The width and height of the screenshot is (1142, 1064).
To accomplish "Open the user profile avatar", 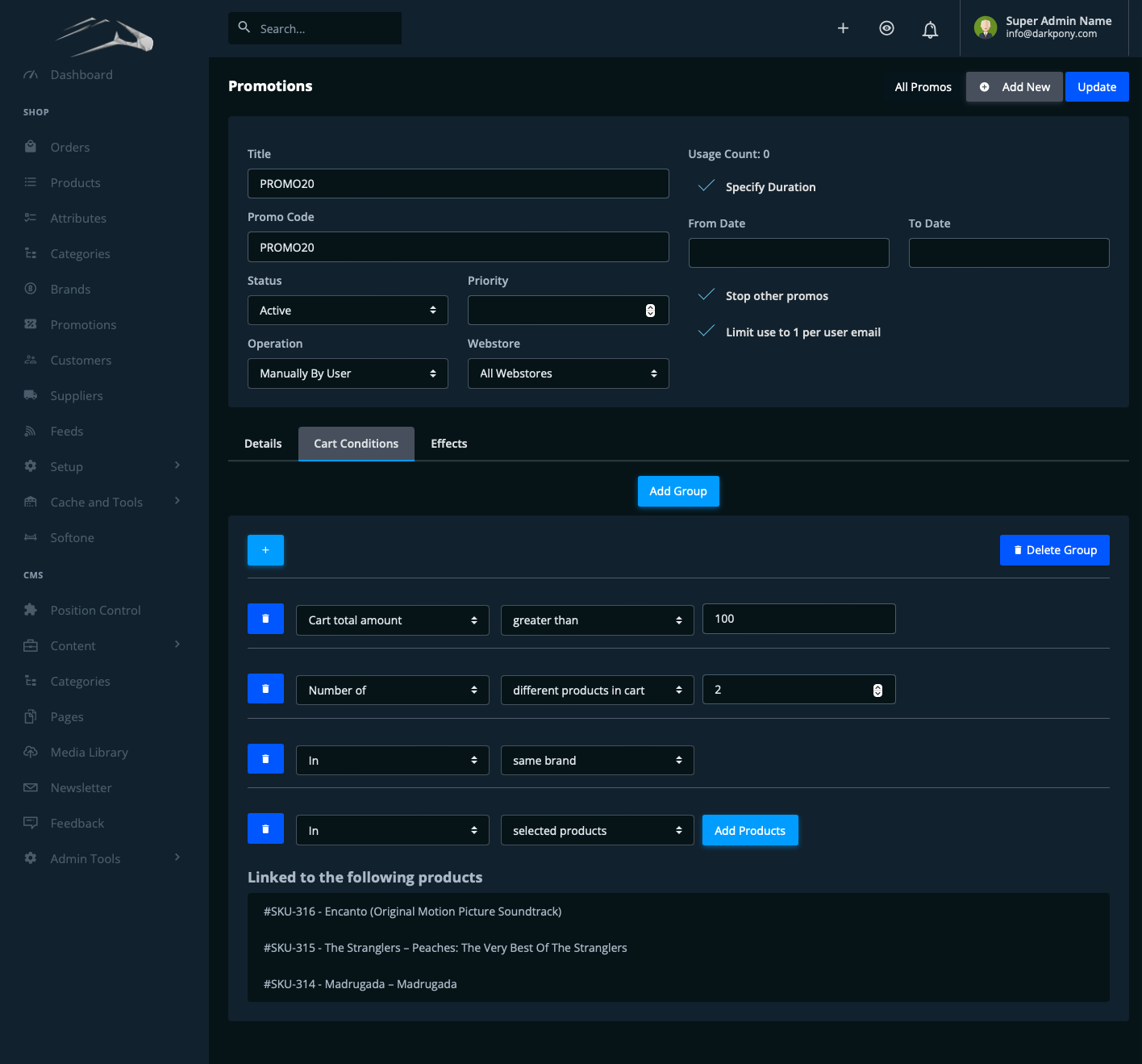I will pyautogui.click(x=985, y=27).
